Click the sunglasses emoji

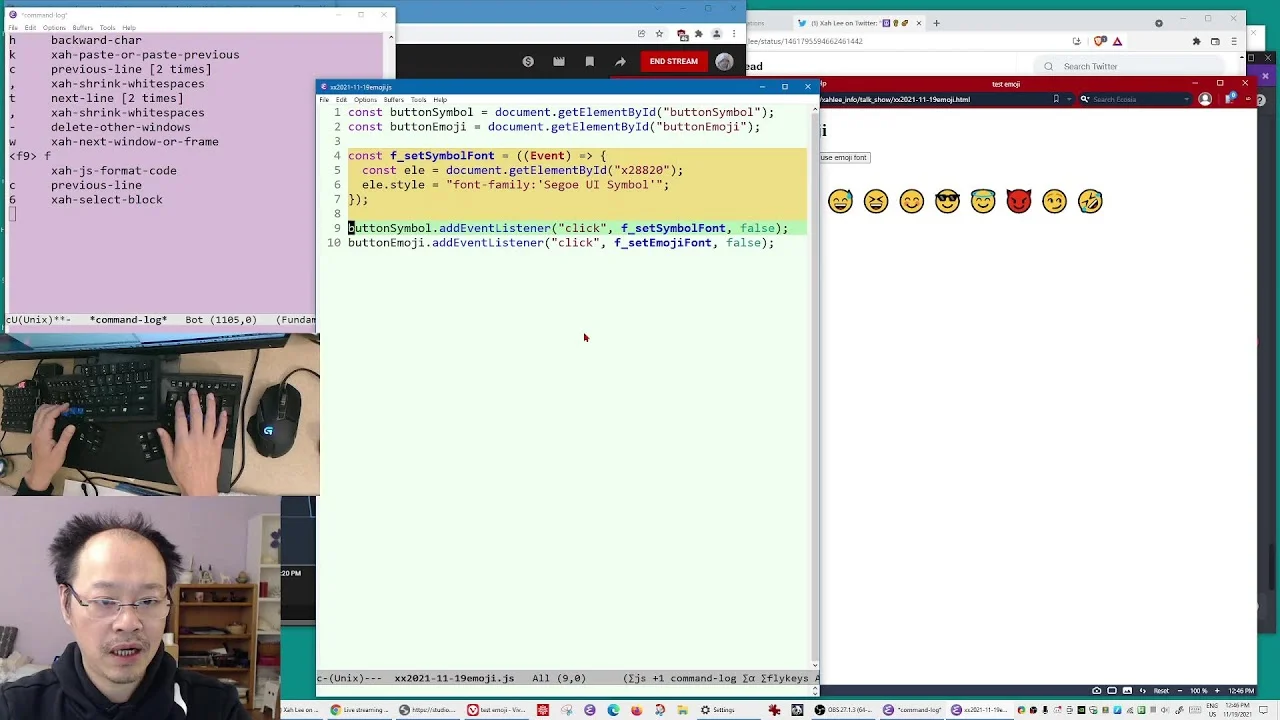(947, 202)
